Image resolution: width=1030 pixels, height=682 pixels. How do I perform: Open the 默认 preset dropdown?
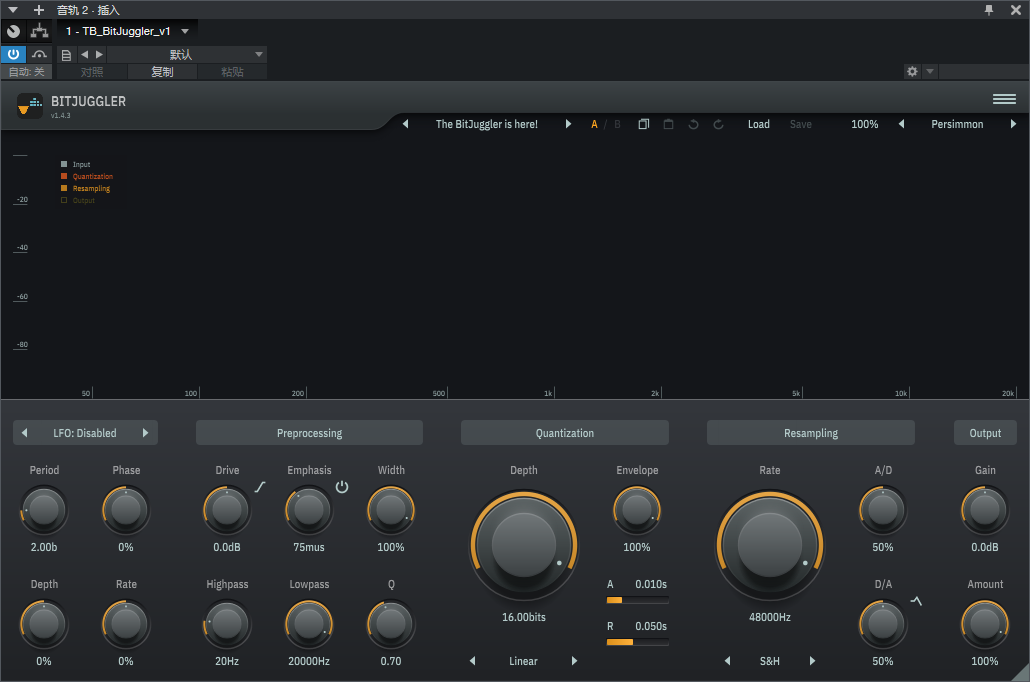187,55
